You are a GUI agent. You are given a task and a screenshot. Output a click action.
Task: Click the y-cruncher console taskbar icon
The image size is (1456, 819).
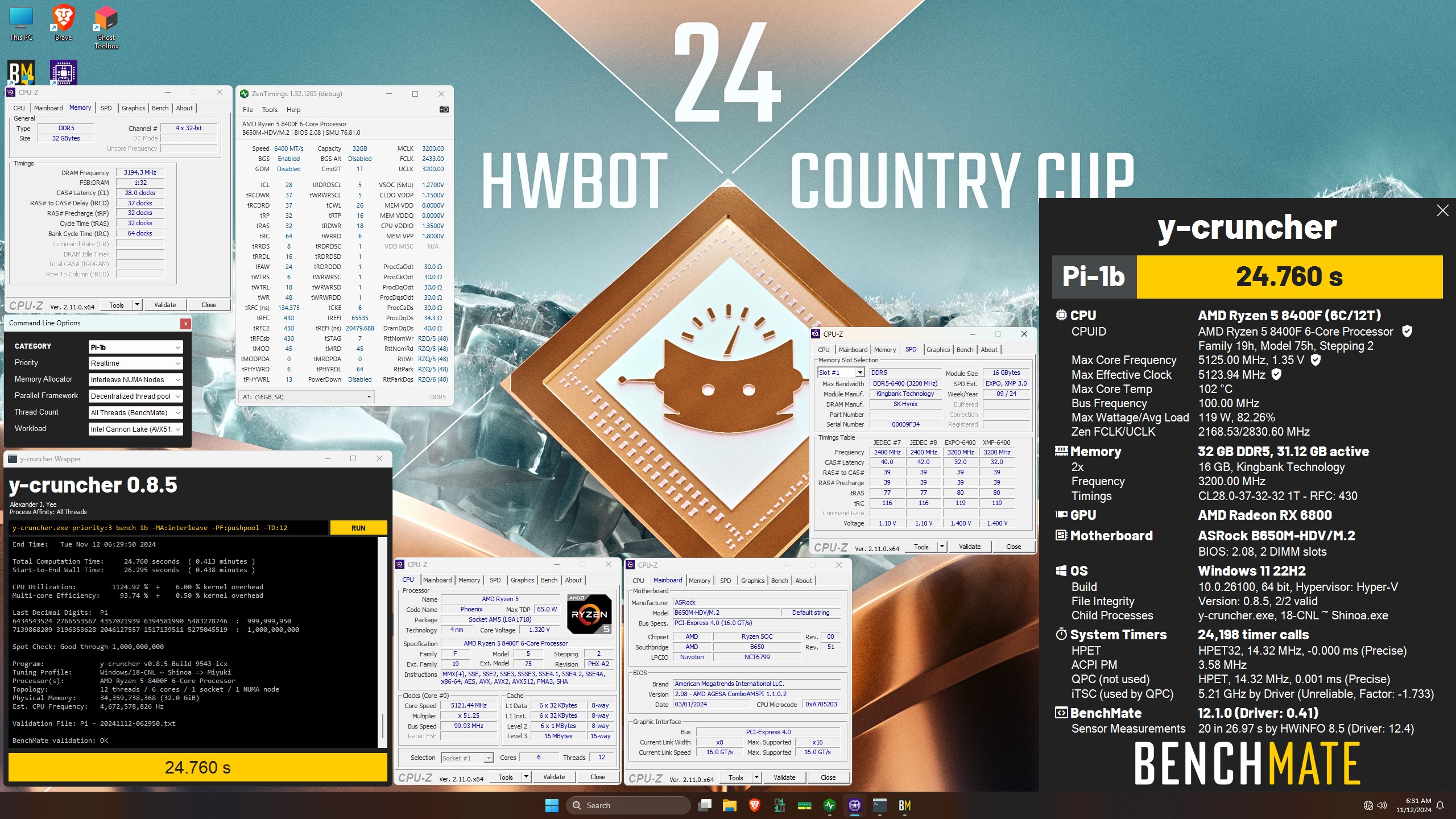click(x=880, y=805)
